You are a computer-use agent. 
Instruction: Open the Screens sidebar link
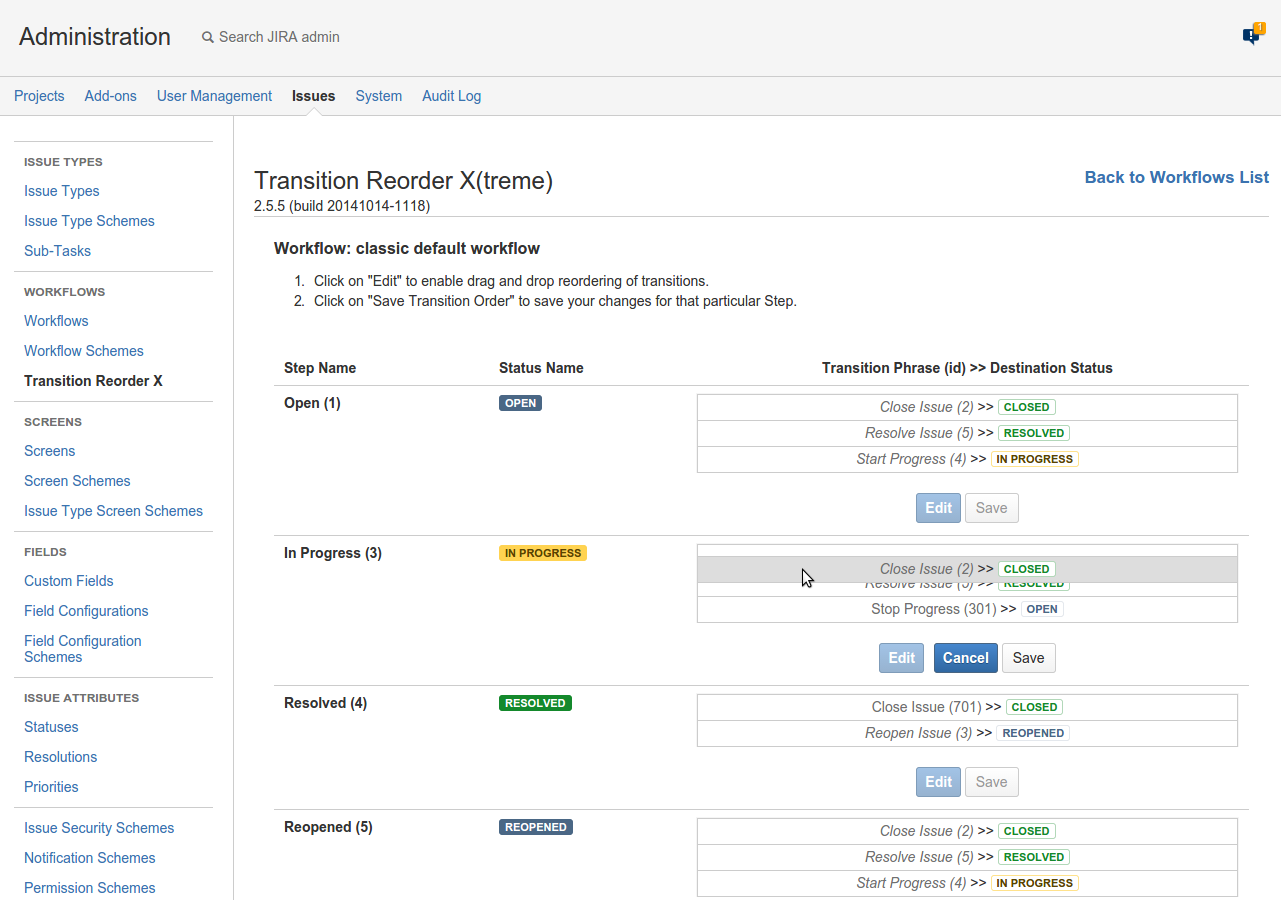pos(50,451)
